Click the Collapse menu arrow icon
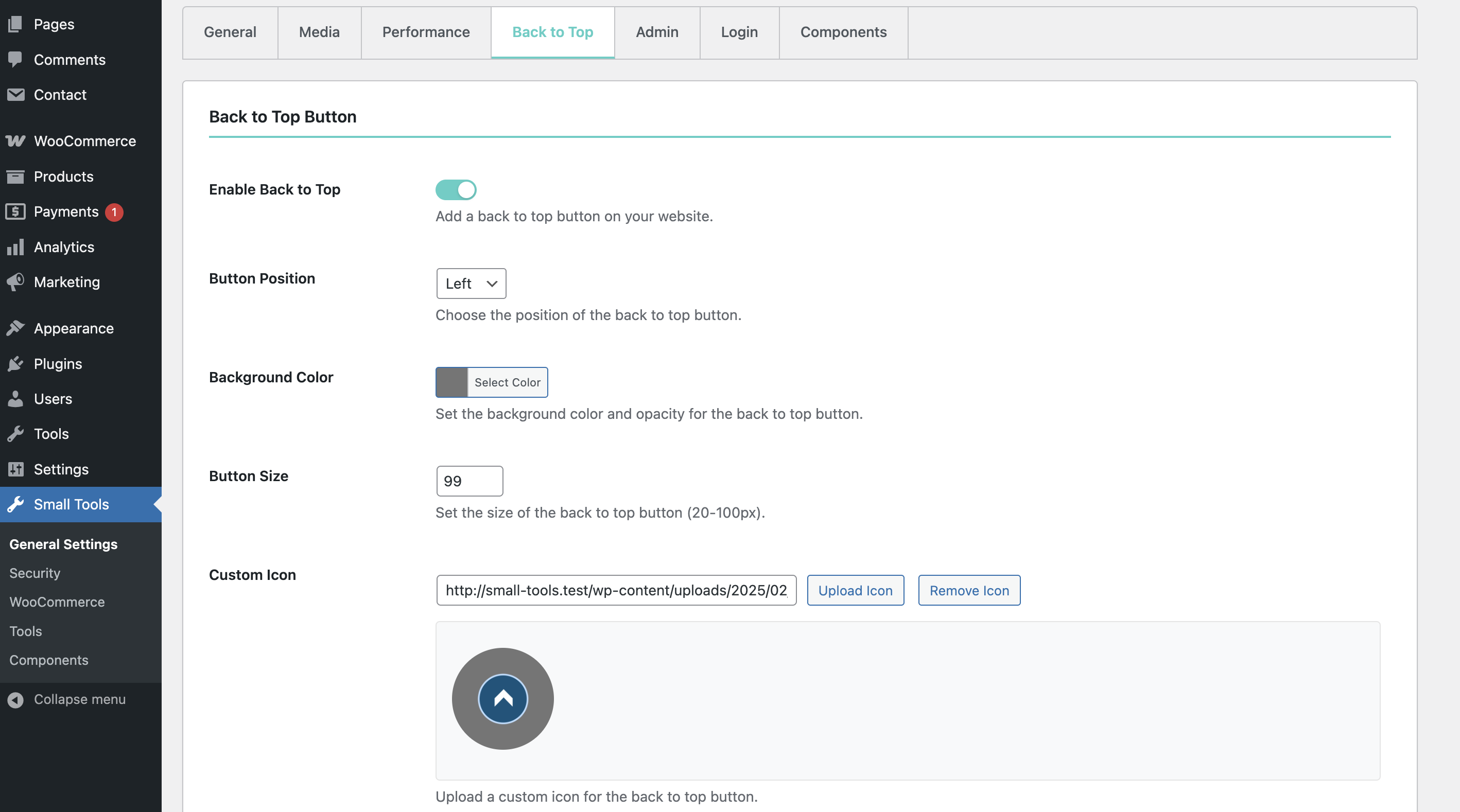This screenshot has width=1460, height=812. click(15, 700)
